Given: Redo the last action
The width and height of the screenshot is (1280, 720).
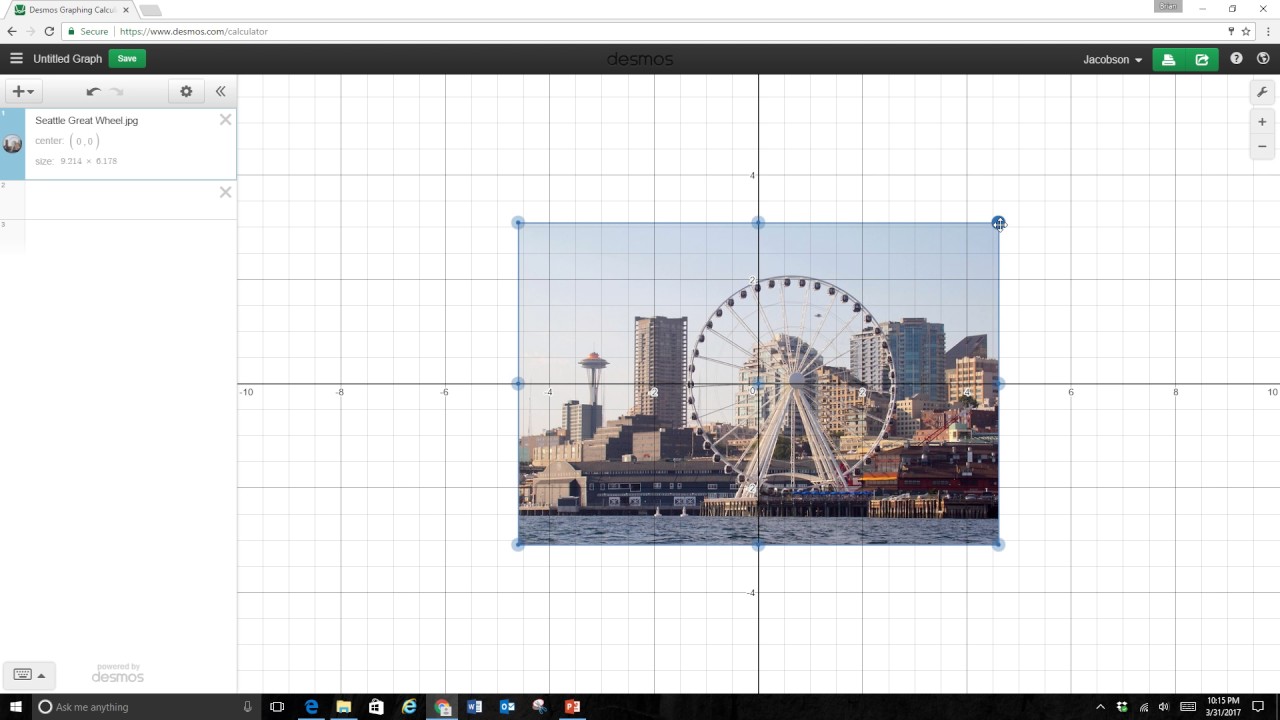Looking at the screenshot, I should [116, 91].
